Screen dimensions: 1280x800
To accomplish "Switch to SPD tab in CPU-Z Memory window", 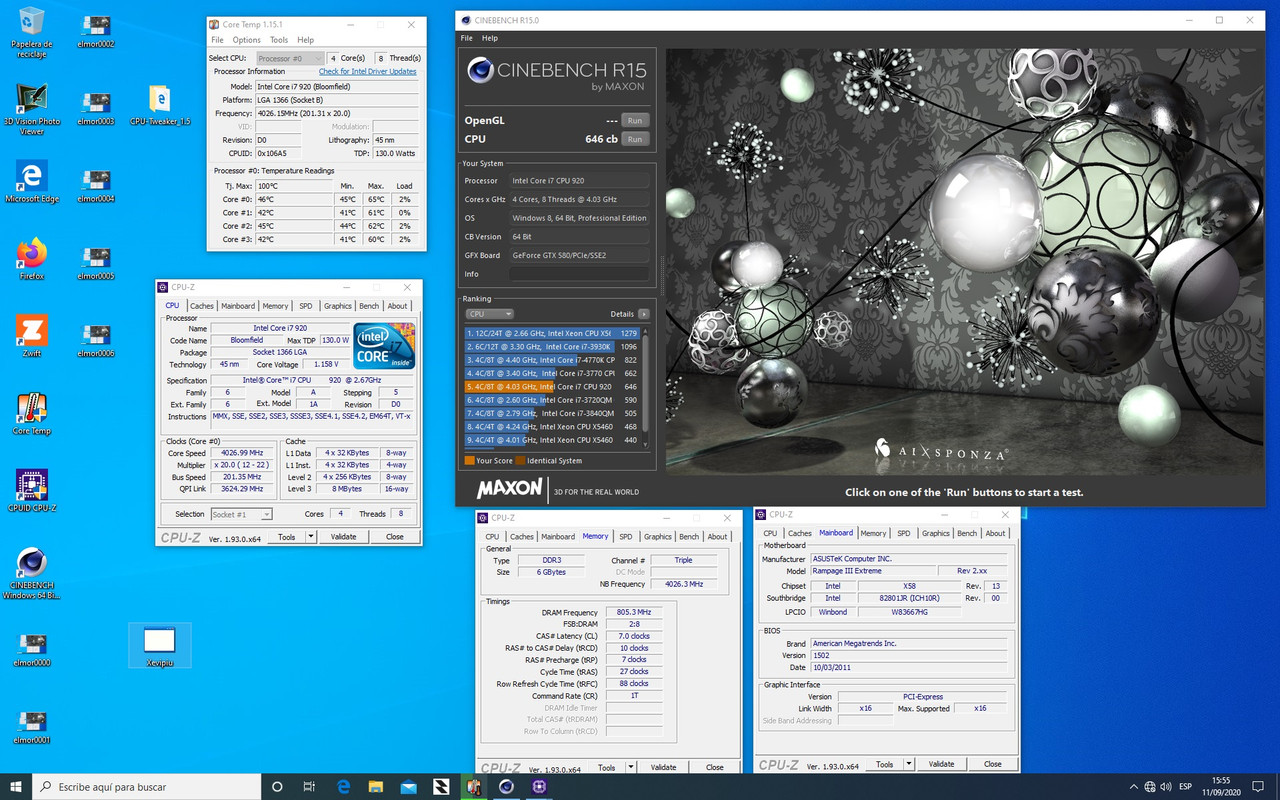I will pyautogui.click(x=626, y=536).
